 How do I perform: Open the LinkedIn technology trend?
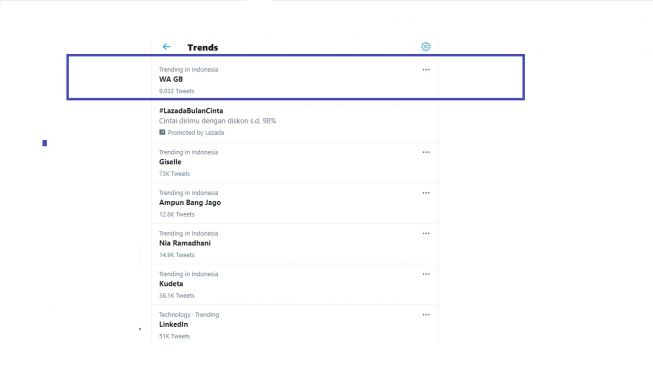point(173,324)
